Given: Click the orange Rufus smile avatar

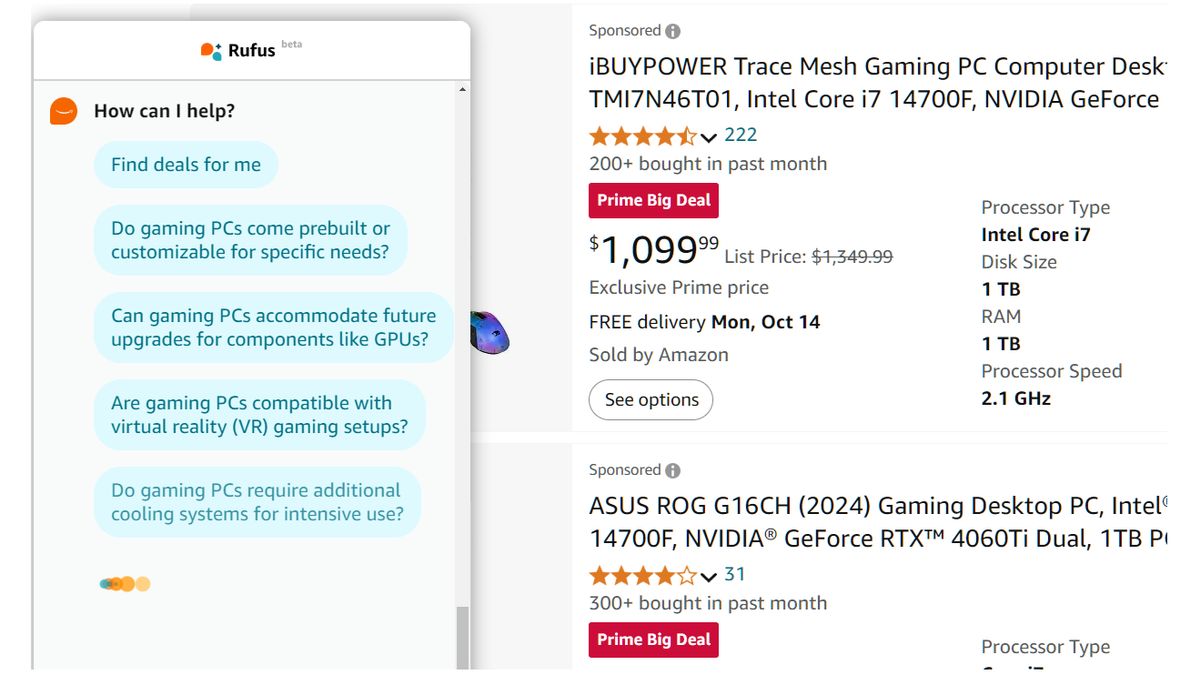Looking at the screenshot, I should click(63, 111).
